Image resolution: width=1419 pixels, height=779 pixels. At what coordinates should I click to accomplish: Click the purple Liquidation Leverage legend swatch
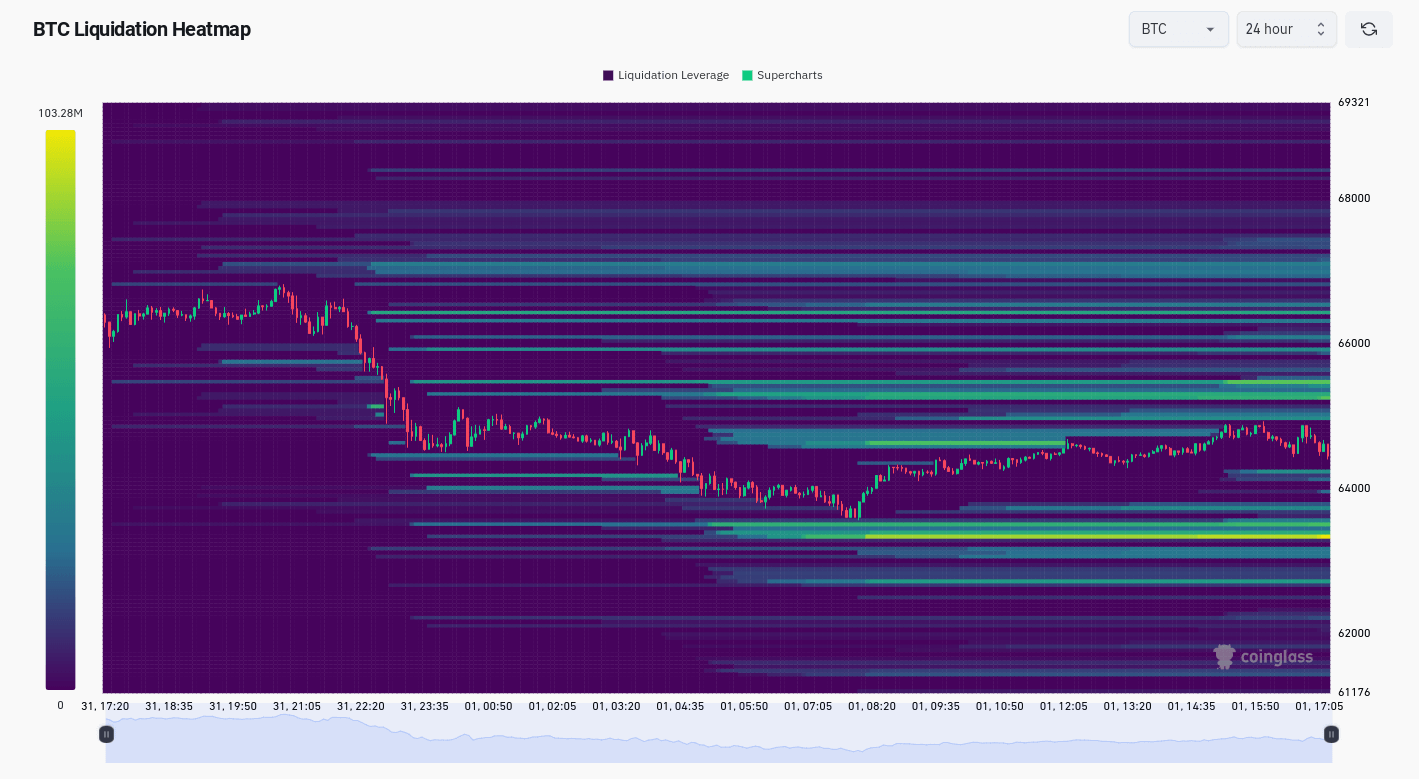click(608, 75)
